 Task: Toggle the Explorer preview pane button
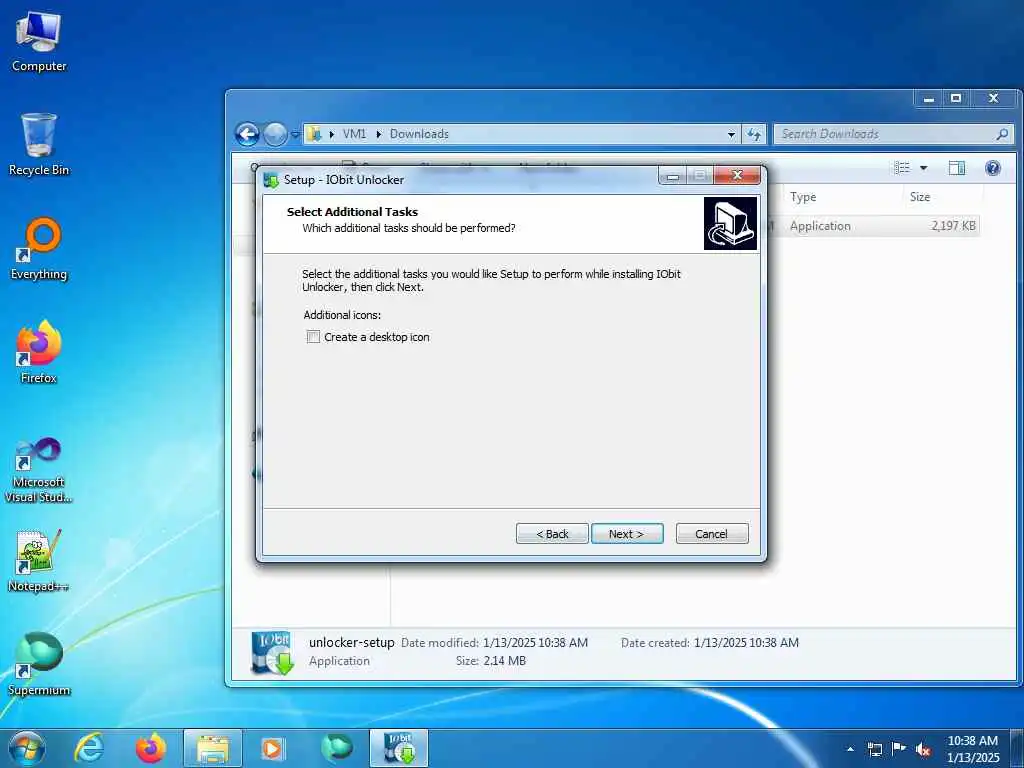click(957, 168)
